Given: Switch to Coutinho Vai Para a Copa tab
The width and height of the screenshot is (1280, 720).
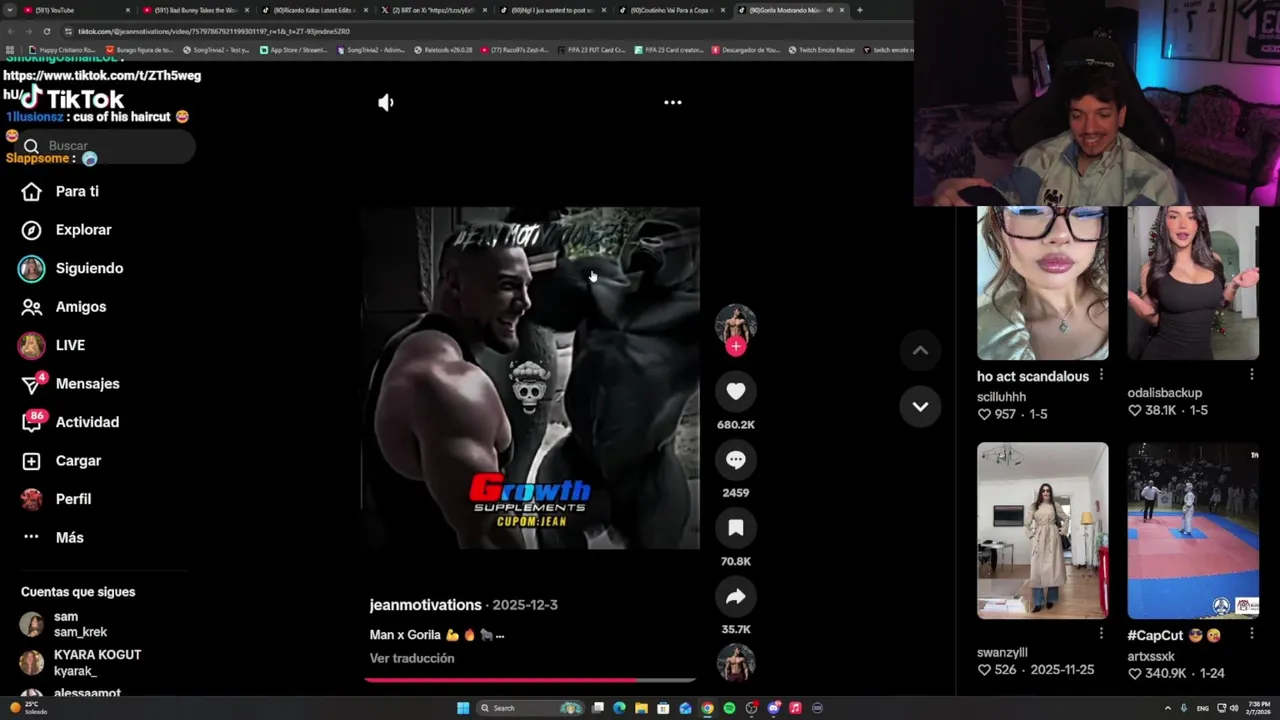Looking at the screenshot, I should coord(671,10).
